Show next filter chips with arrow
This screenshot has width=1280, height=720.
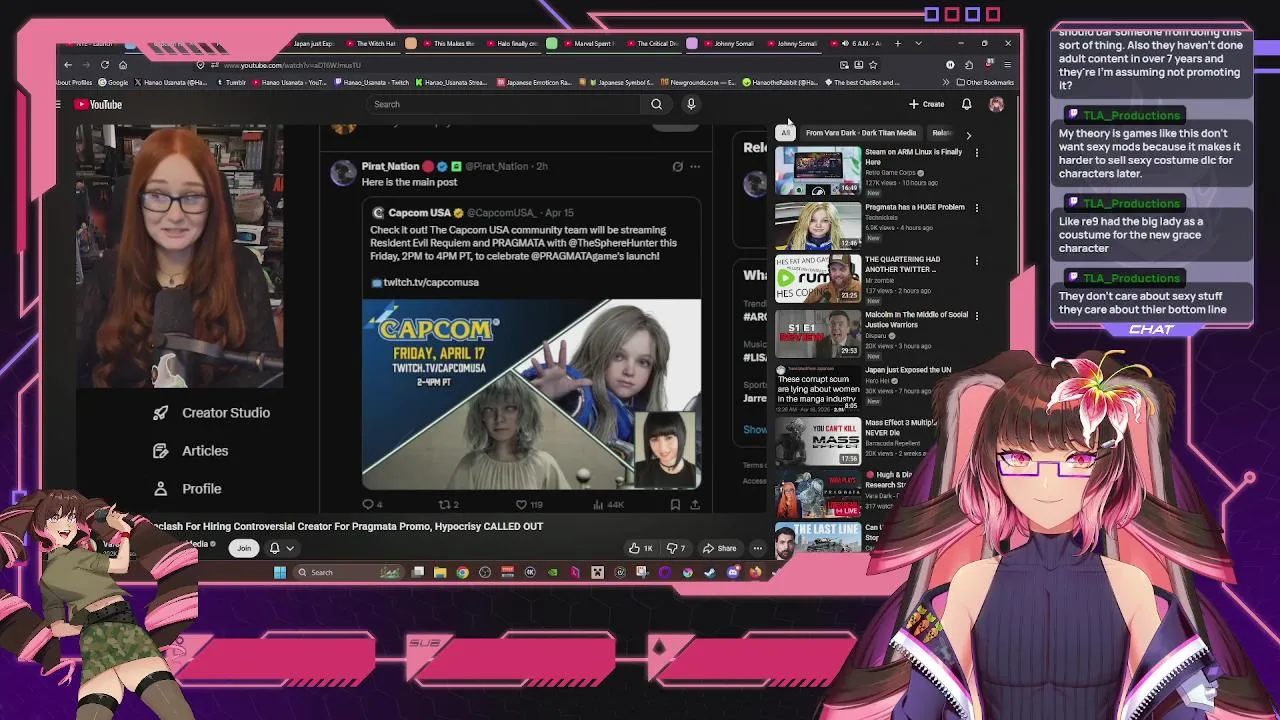968,134
